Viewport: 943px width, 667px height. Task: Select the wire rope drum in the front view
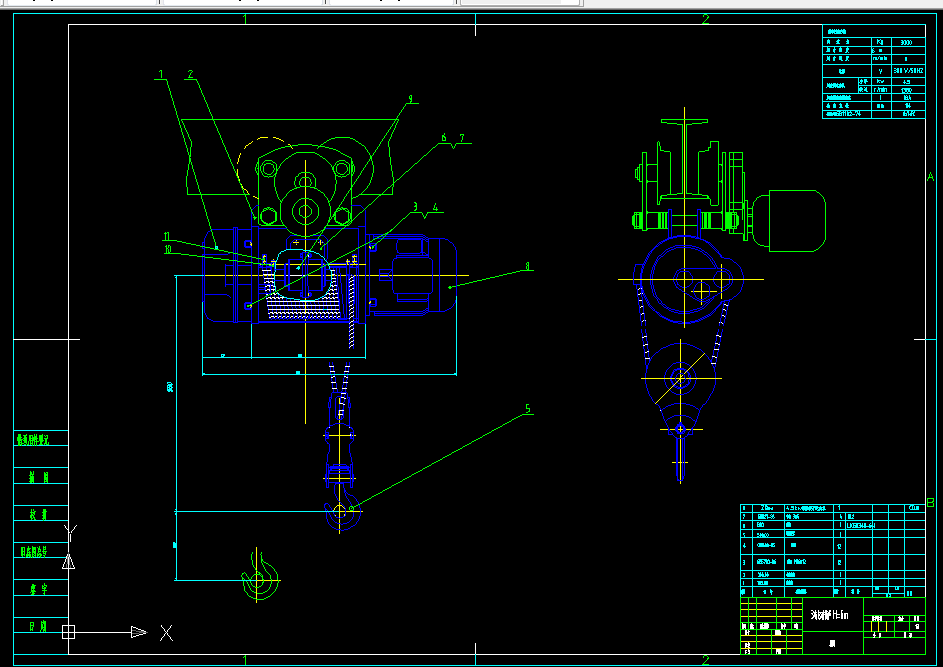[306, 292]
